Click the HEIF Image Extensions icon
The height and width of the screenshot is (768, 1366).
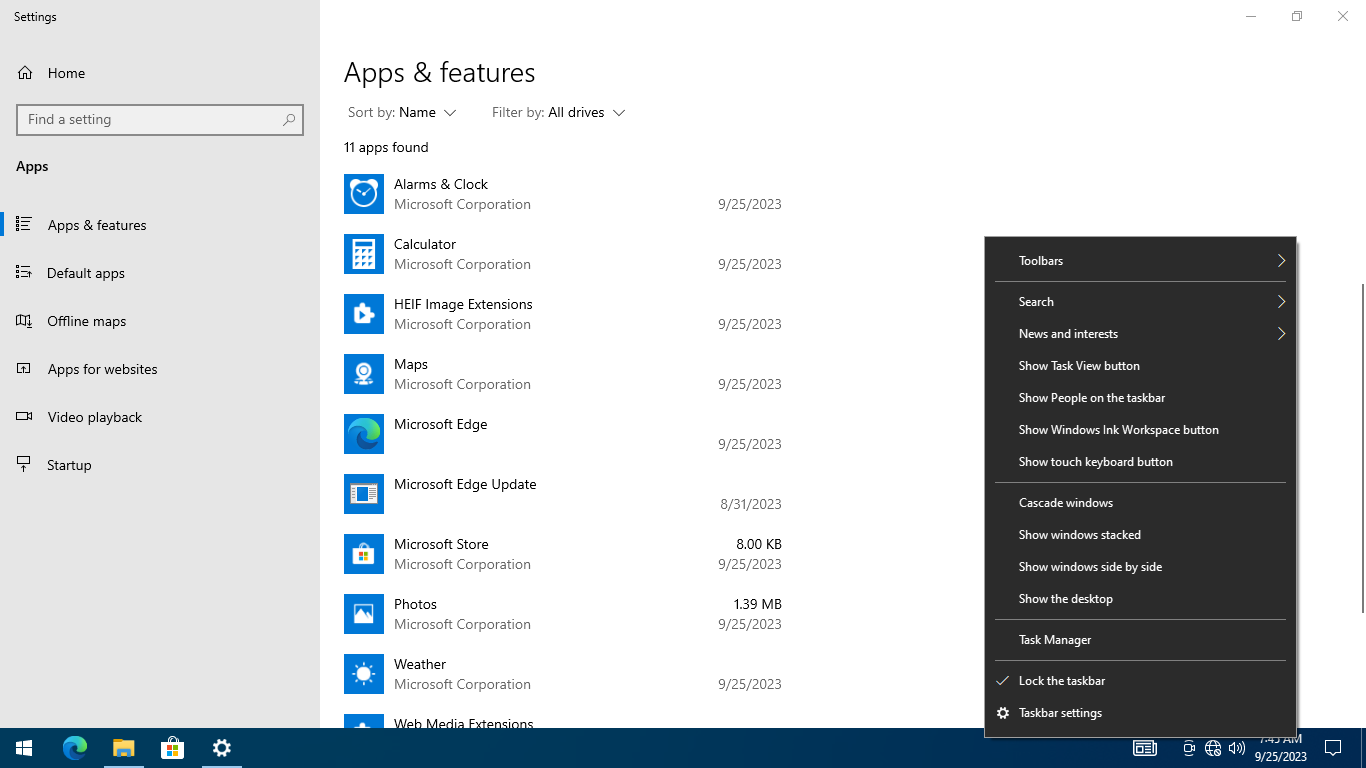pyautogui.click(x=364, y=314)
